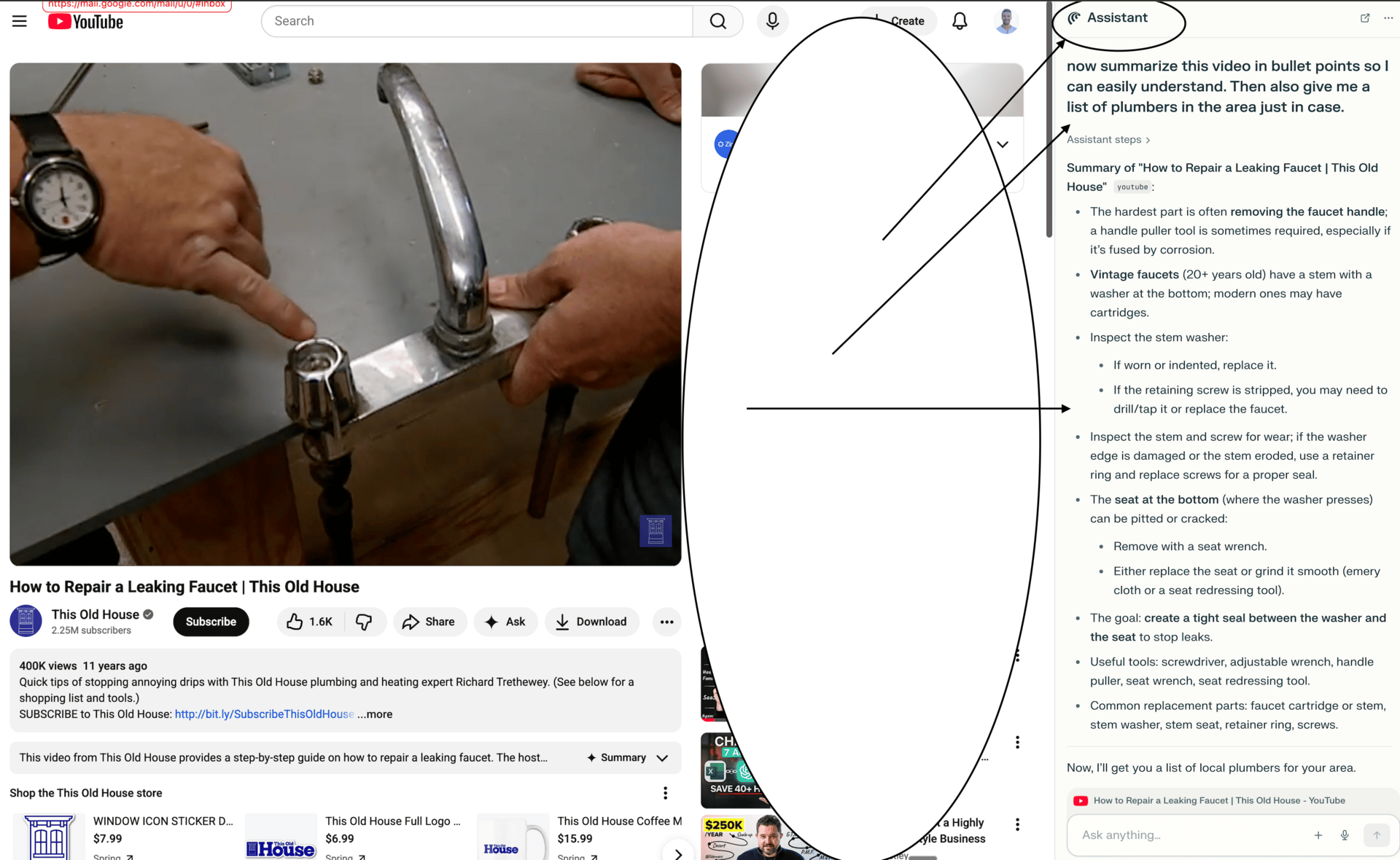Open the YouTube hamburger guide menu
Screen dimensions: 1400x860
20,22
